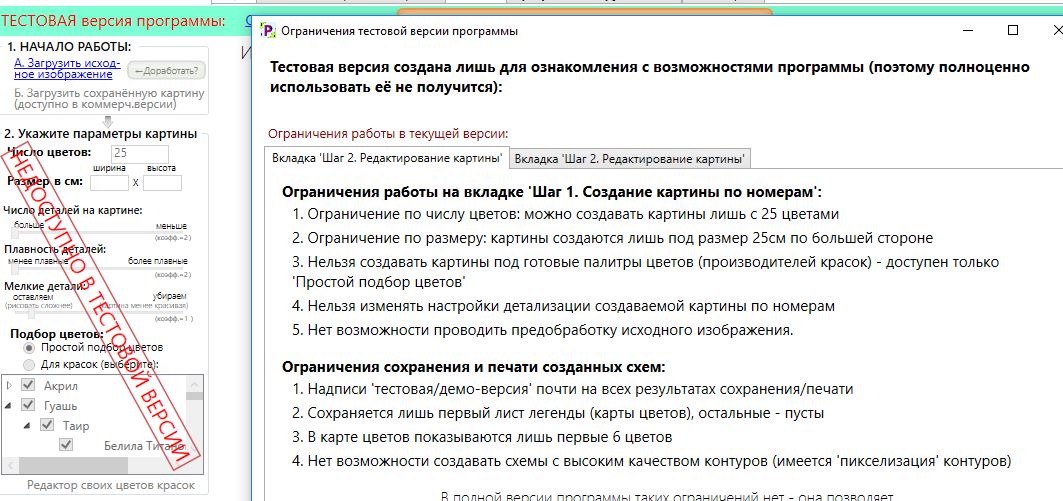Click the line '2. Сохраняется лишь первый лист легенды'
Image resolution: width=1063 pixels, height=501 pixels.
559,413
